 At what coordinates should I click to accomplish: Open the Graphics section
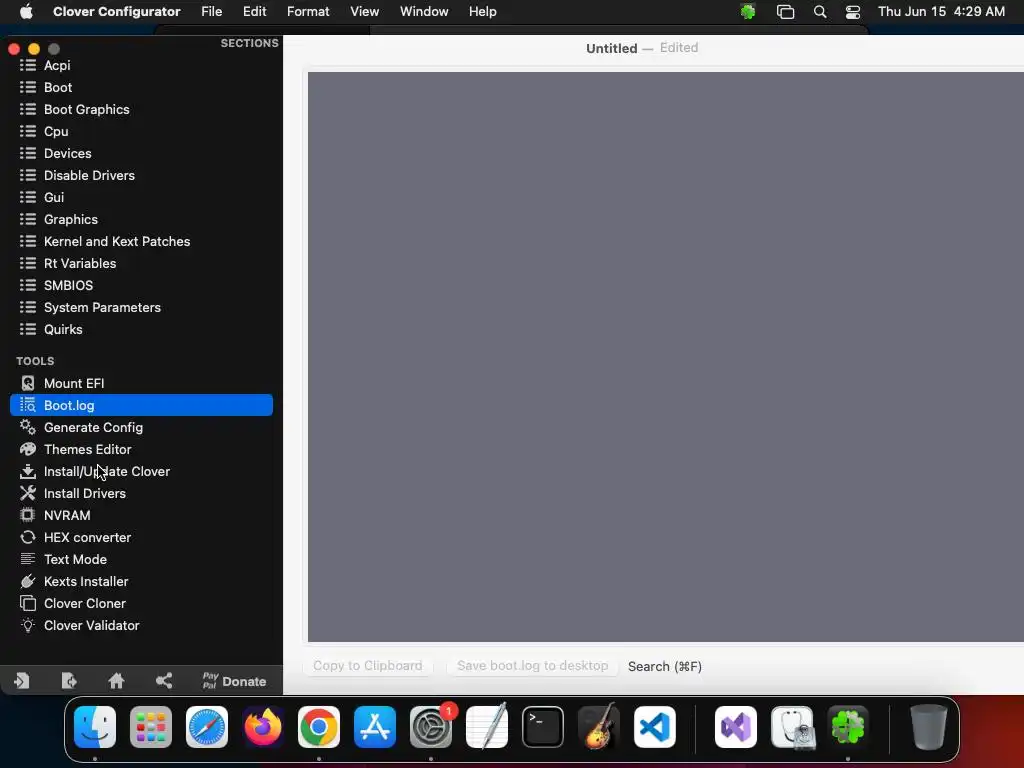point(141,219)
